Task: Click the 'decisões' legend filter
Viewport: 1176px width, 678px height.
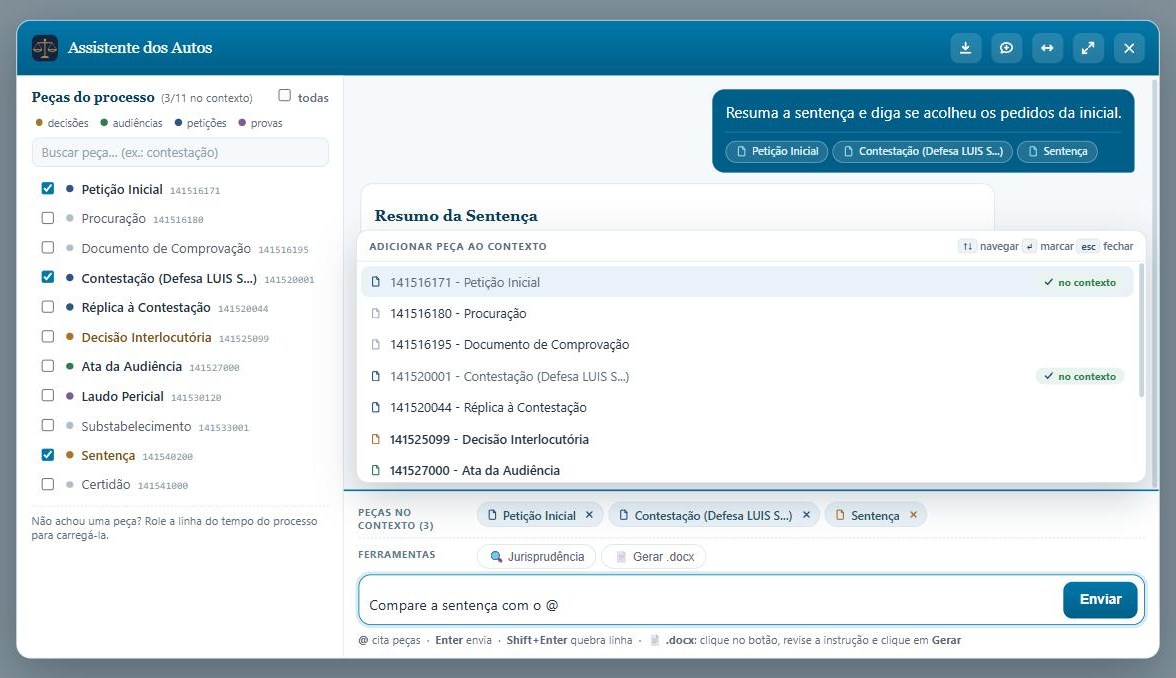Action: click(x=62, y=123)
